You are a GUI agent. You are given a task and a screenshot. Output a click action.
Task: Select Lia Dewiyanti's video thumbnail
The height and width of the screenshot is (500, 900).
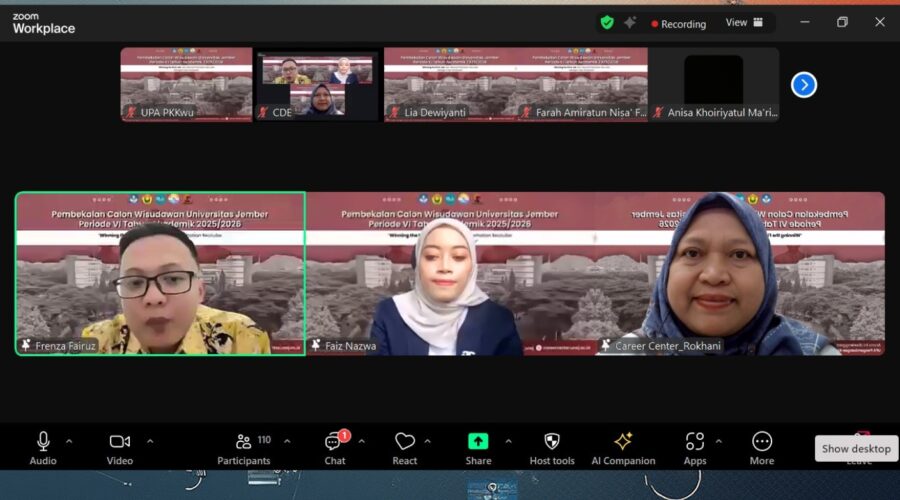tap(450, 85)
